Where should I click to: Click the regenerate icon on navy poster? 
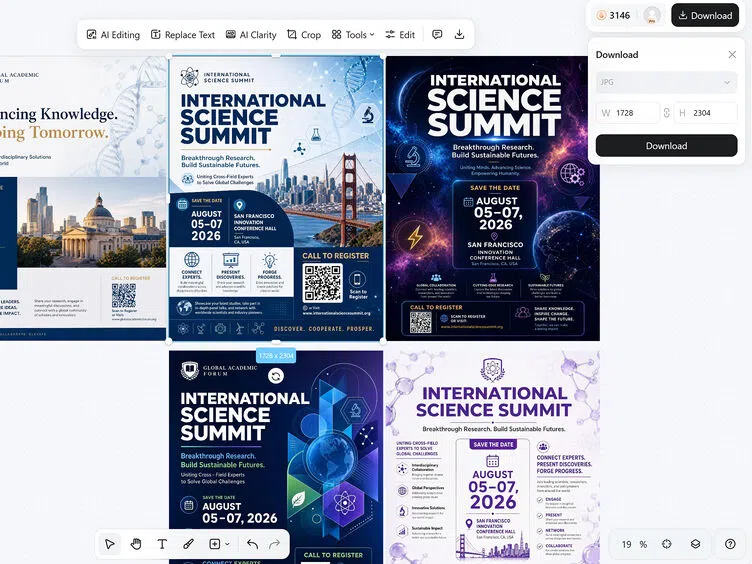(x=276, y=376)
